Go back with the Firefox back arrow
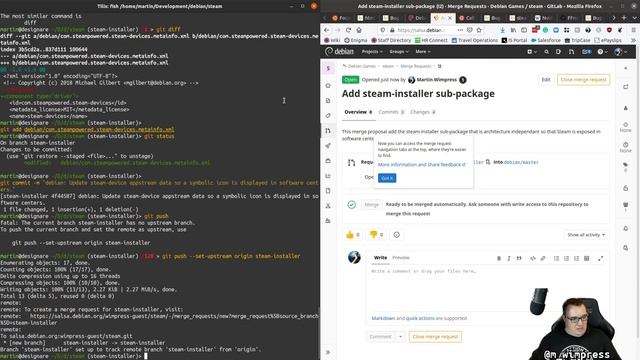Viewport: 640px width, 360px height. (327, 30)
